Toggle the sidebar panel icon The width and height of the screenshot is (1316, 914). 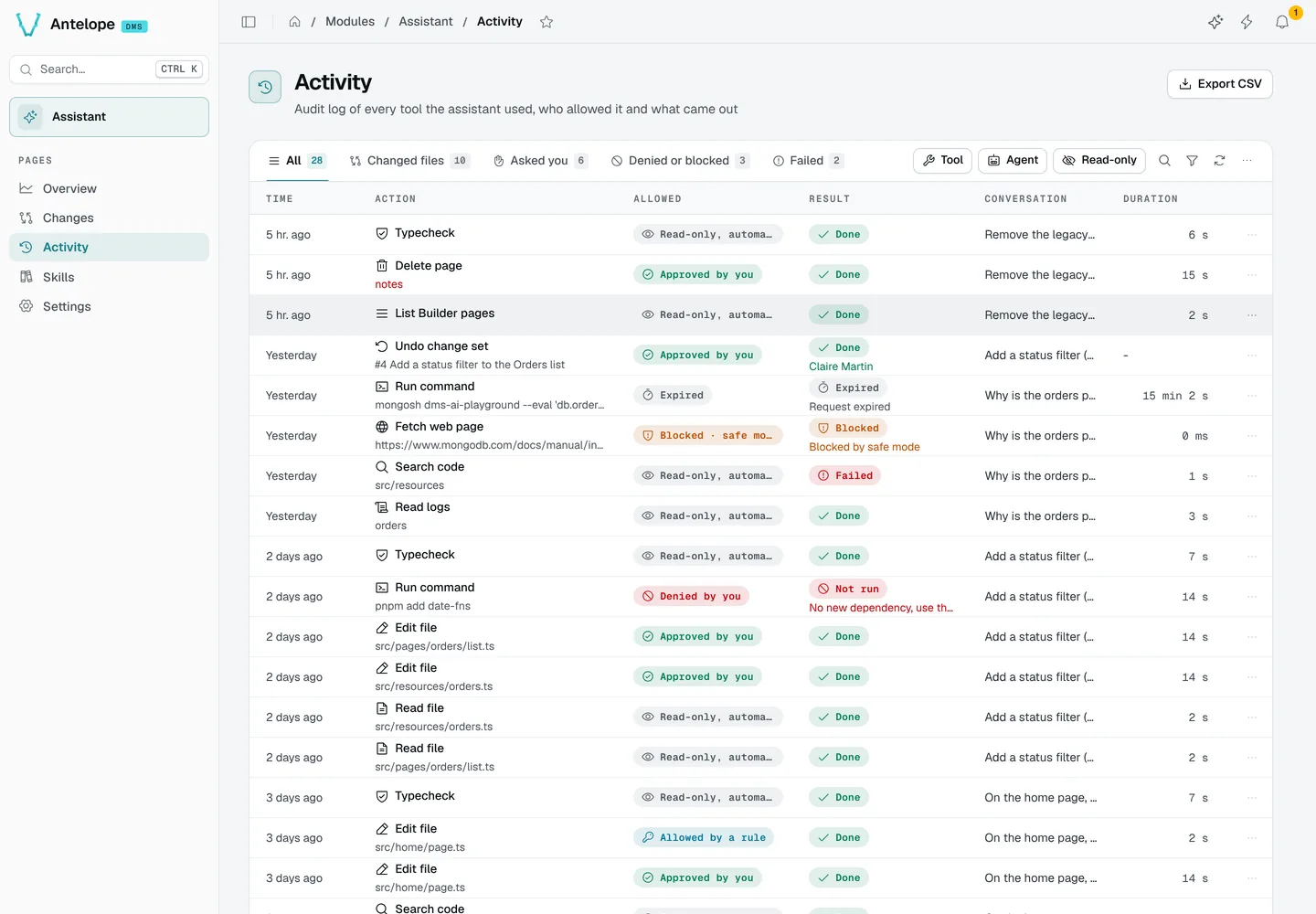point(249,22)
